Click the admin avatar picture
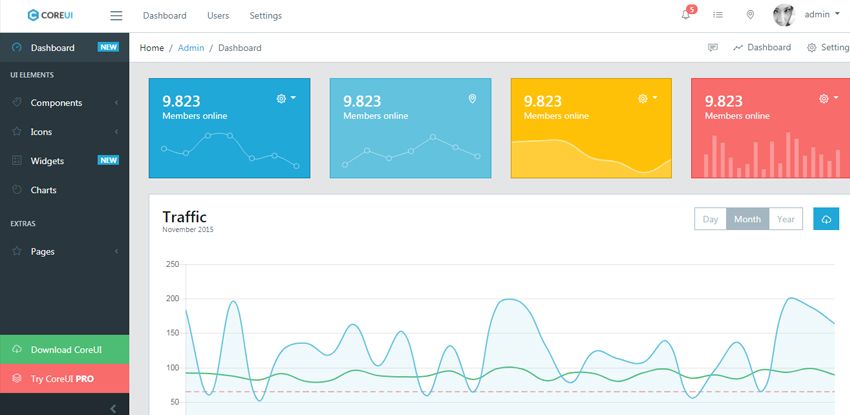 click(784, 15)
